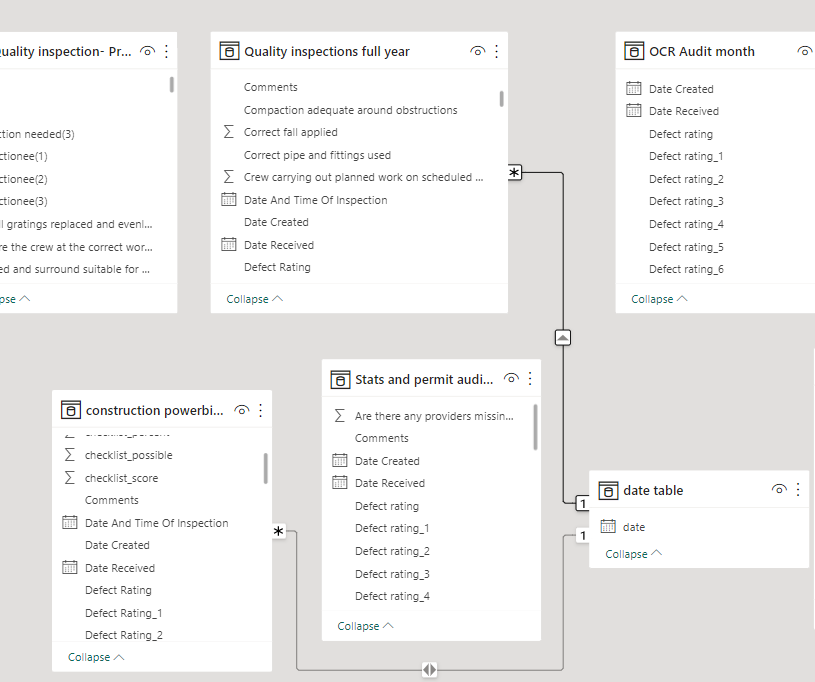The height and width of the screenshot is (682, 815).
Task: Select the Quality inspections full year title
Action: tap(327, 51)
